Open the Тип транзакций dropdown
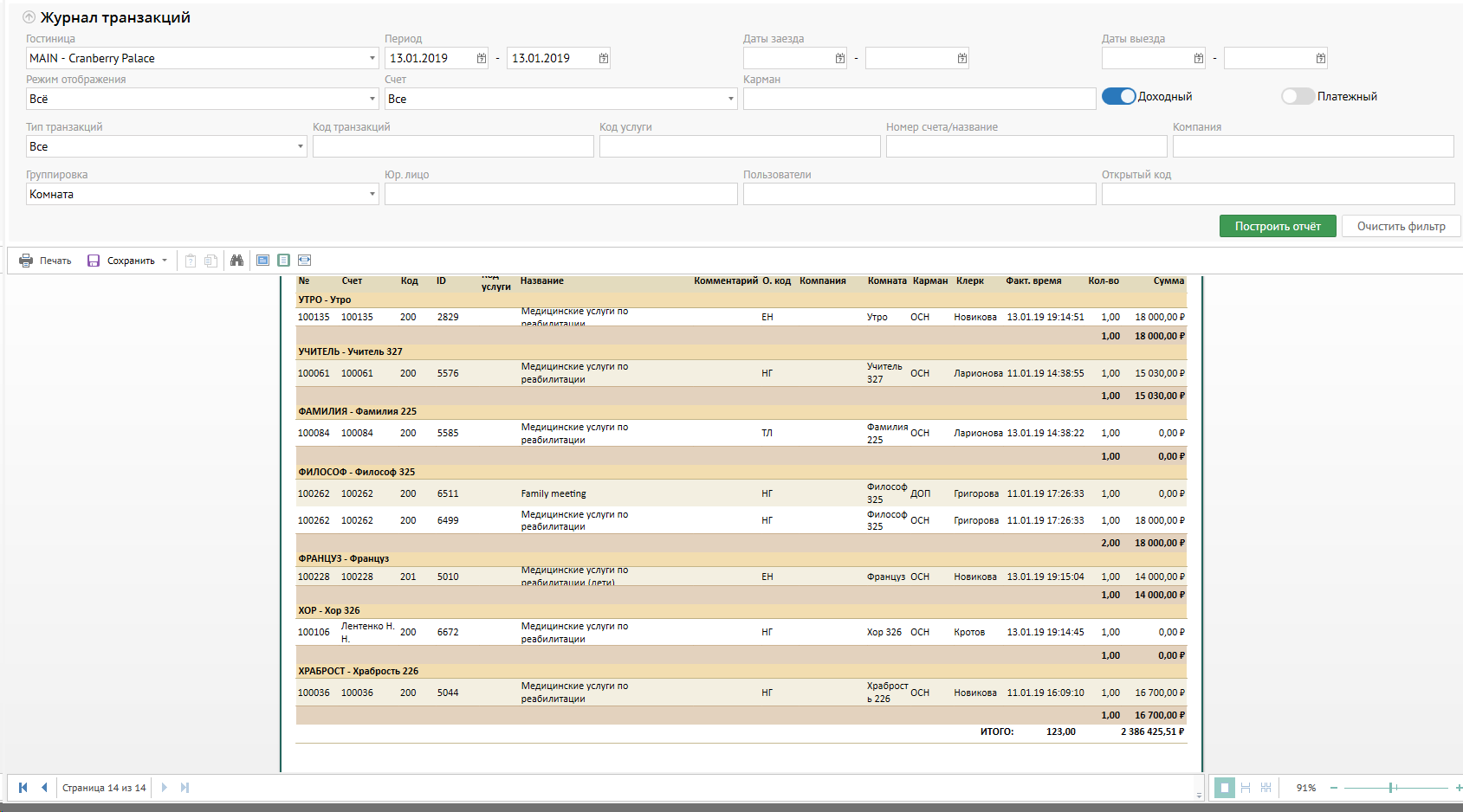The image size is (1463, 812). tap(301, 146)
